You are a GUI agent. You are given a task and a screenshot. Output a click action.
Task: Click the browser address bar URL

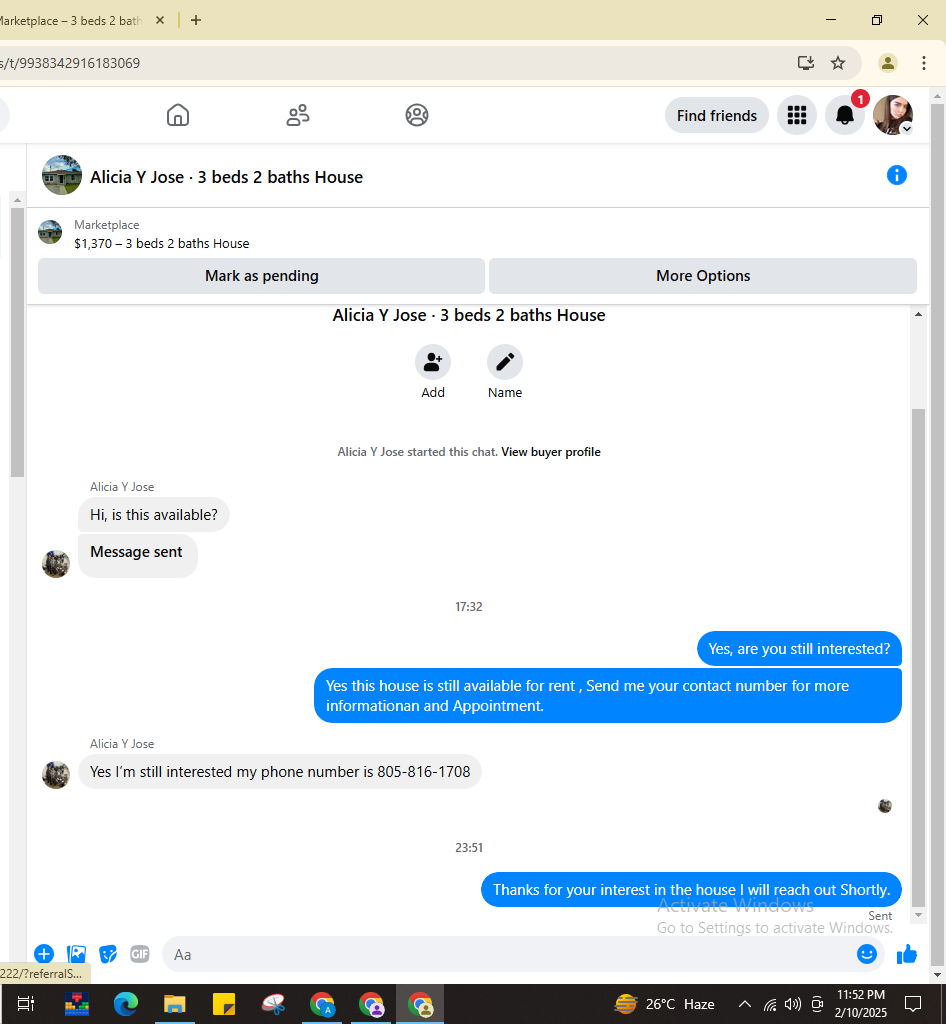click(x=70, y=63)
